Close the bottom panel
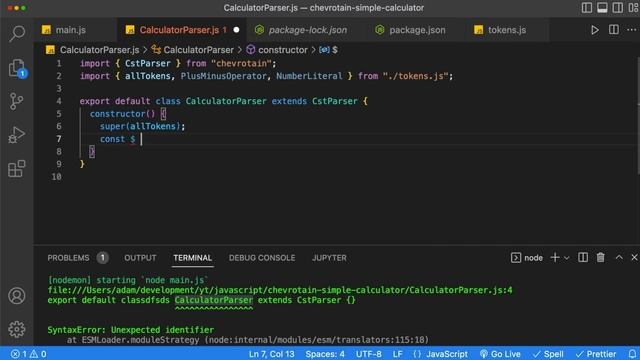This screenshot has height=360, width=640. (x=634, y=258)
